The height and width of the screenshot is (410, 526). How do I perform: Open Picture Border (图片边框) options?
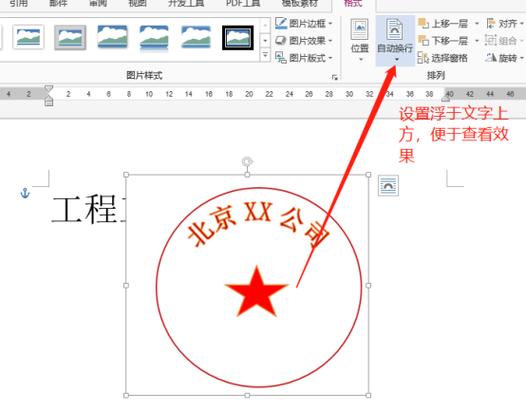[304, 23]
